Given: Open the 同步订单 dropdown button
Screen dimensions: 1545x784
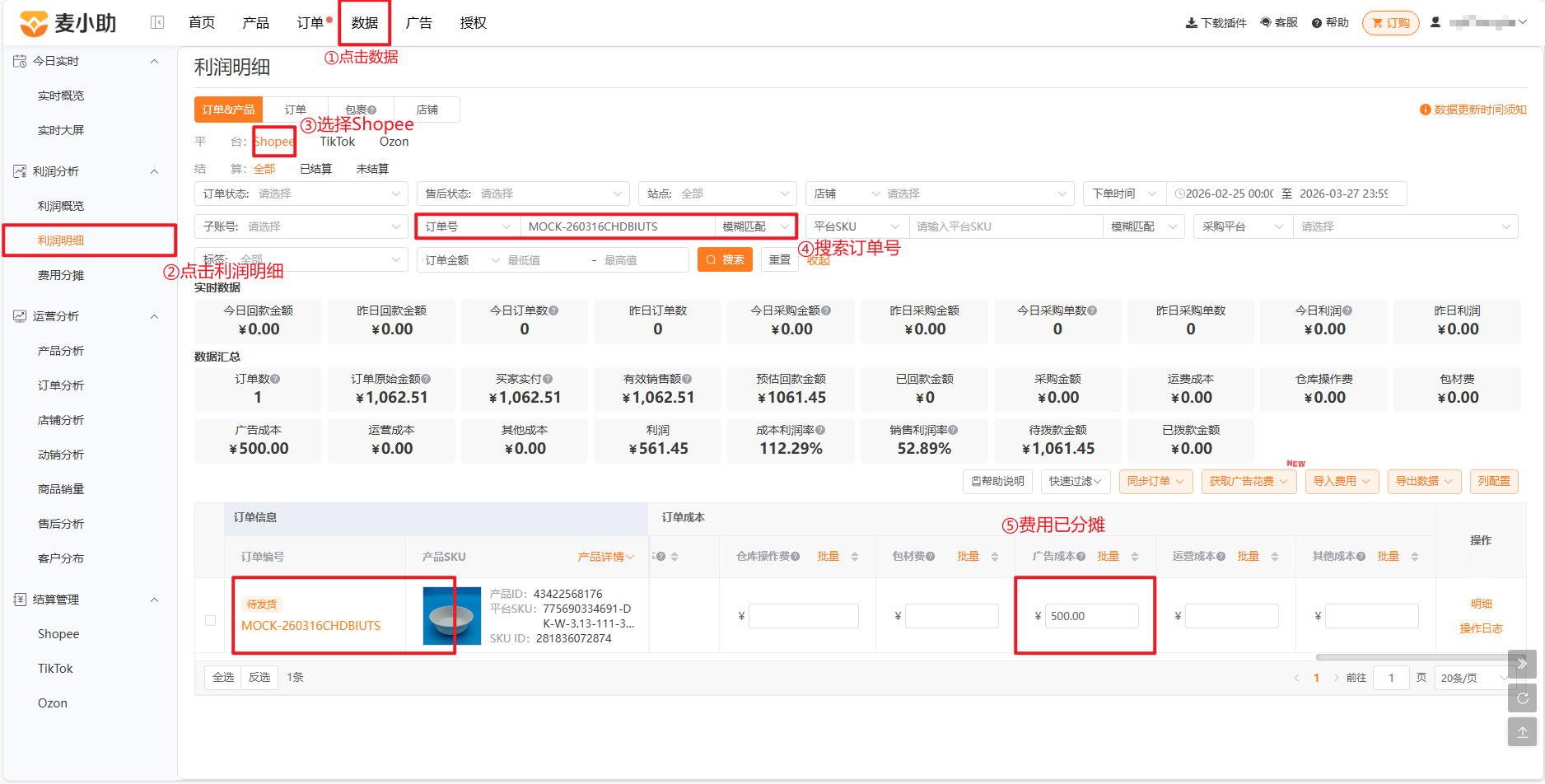Looking at the screenshot, I should [x=1155, y=481].
